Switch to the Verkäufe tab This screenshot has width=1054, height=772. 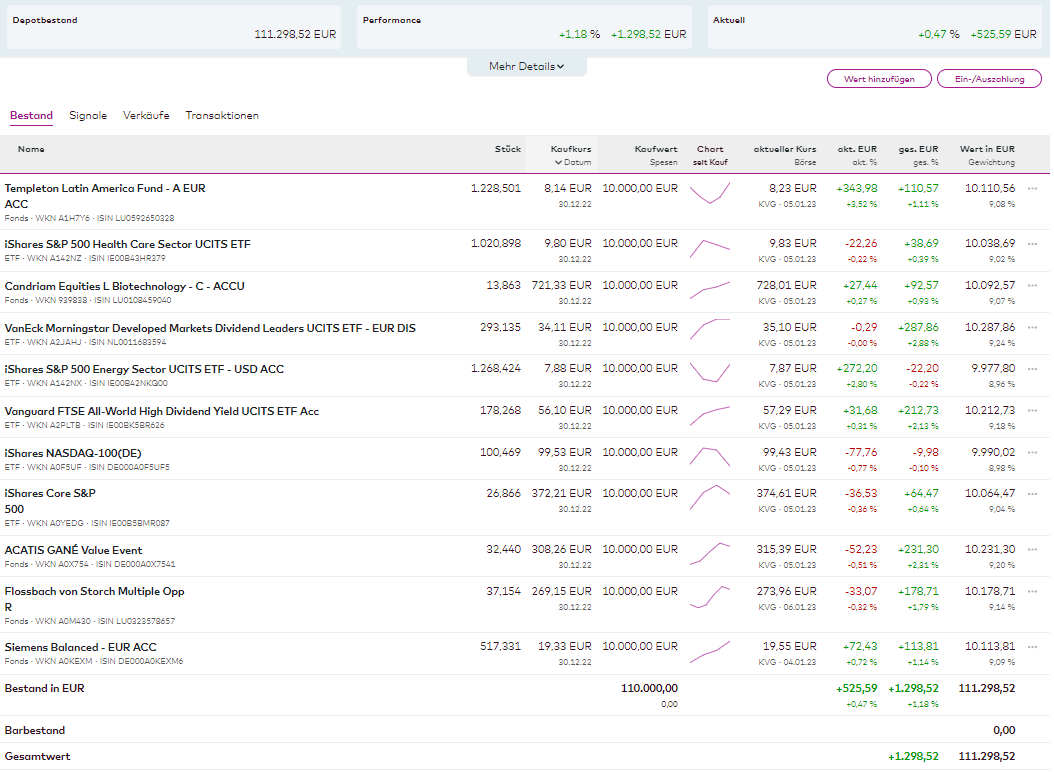tap(146, 116)
